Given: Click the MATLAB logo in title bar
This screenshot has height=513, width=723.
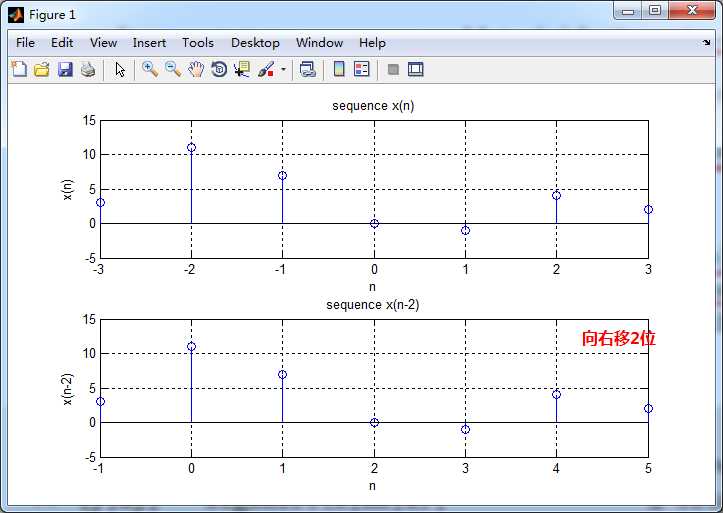Looking at the screenshot, I should tap(16, 15).
